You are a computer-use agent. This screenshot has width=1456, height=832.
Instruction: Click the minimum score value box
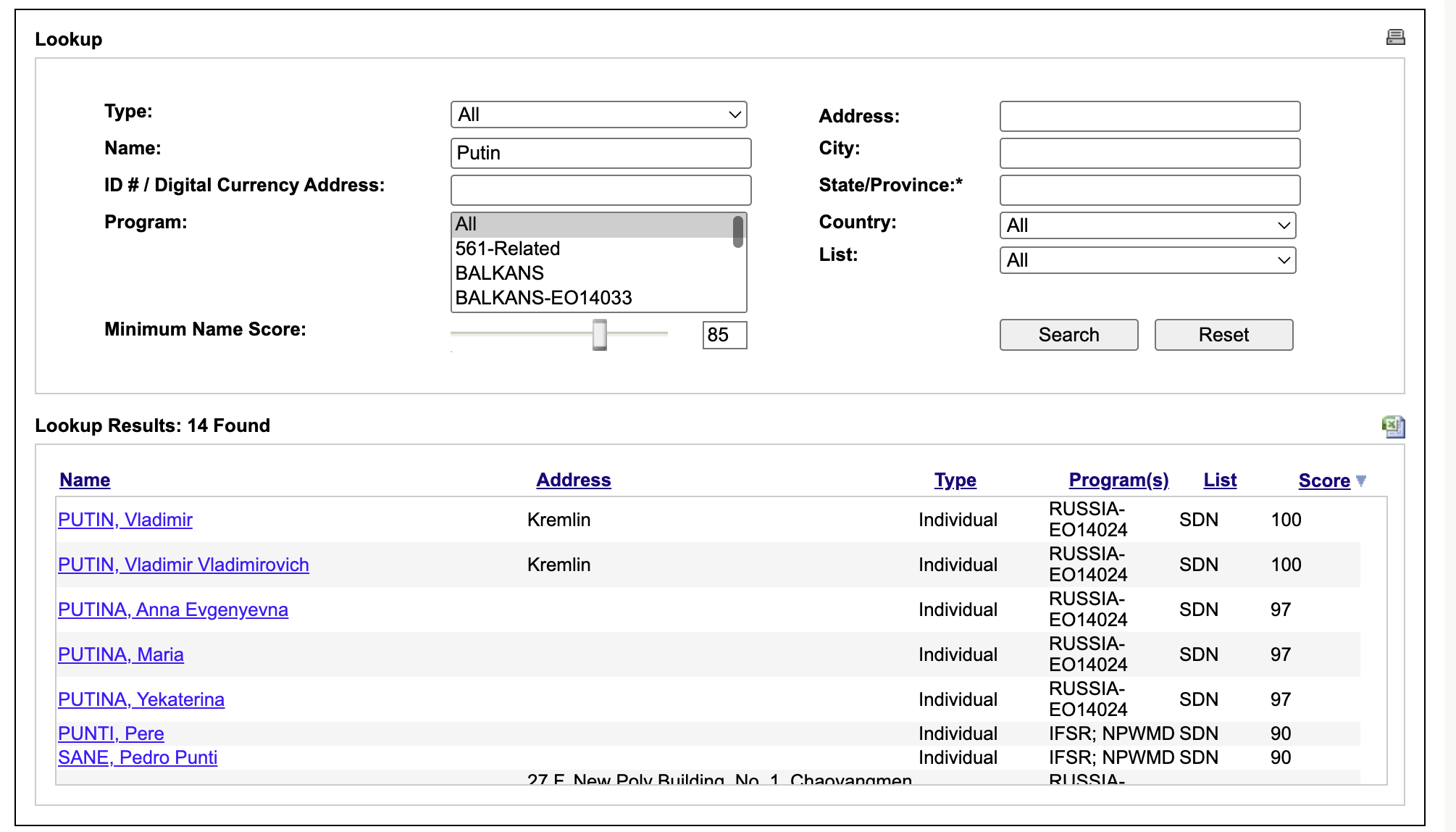pyautogui.click(x=724, y=335)
